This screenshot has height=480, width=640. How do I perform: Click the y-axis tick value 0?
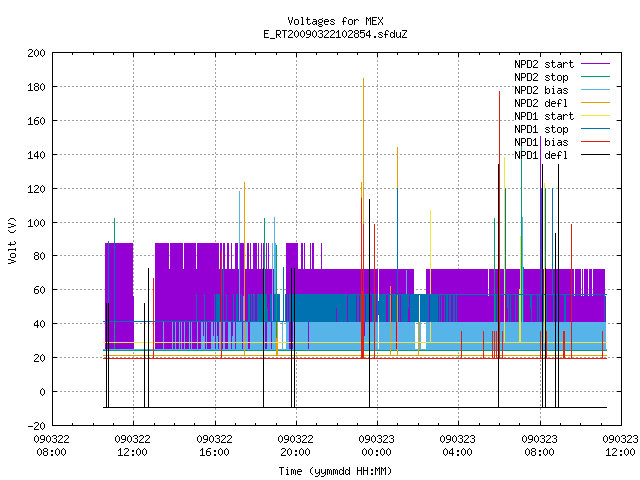[x=42, y=392]
